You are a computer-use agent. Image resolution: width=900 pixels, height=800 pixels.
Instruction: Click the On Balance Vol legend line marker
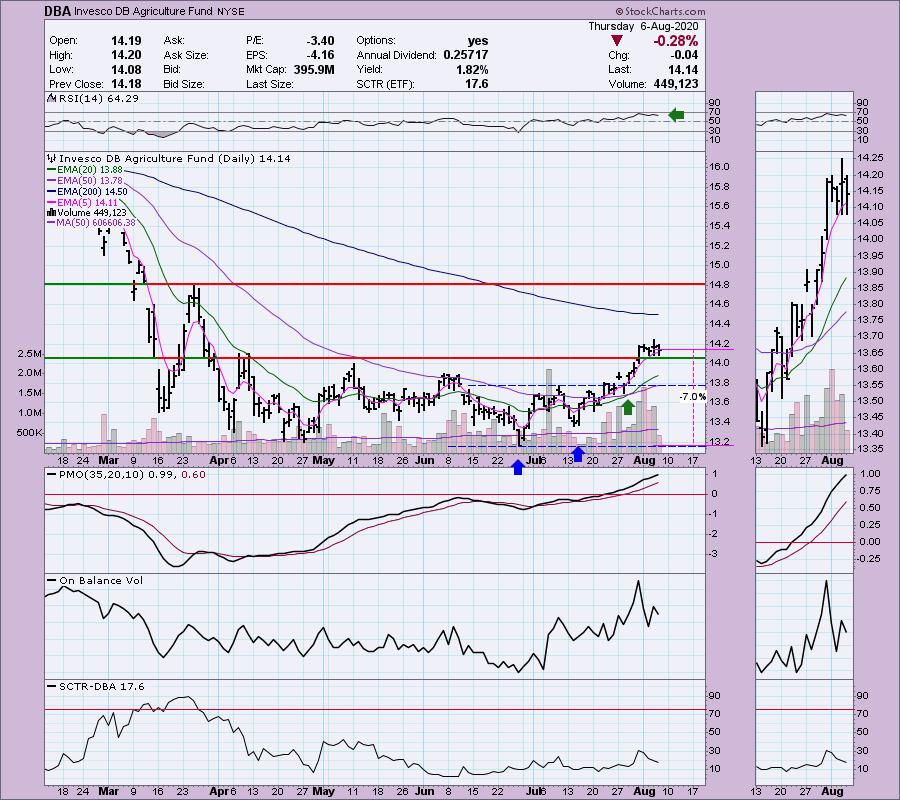(52, 581)
